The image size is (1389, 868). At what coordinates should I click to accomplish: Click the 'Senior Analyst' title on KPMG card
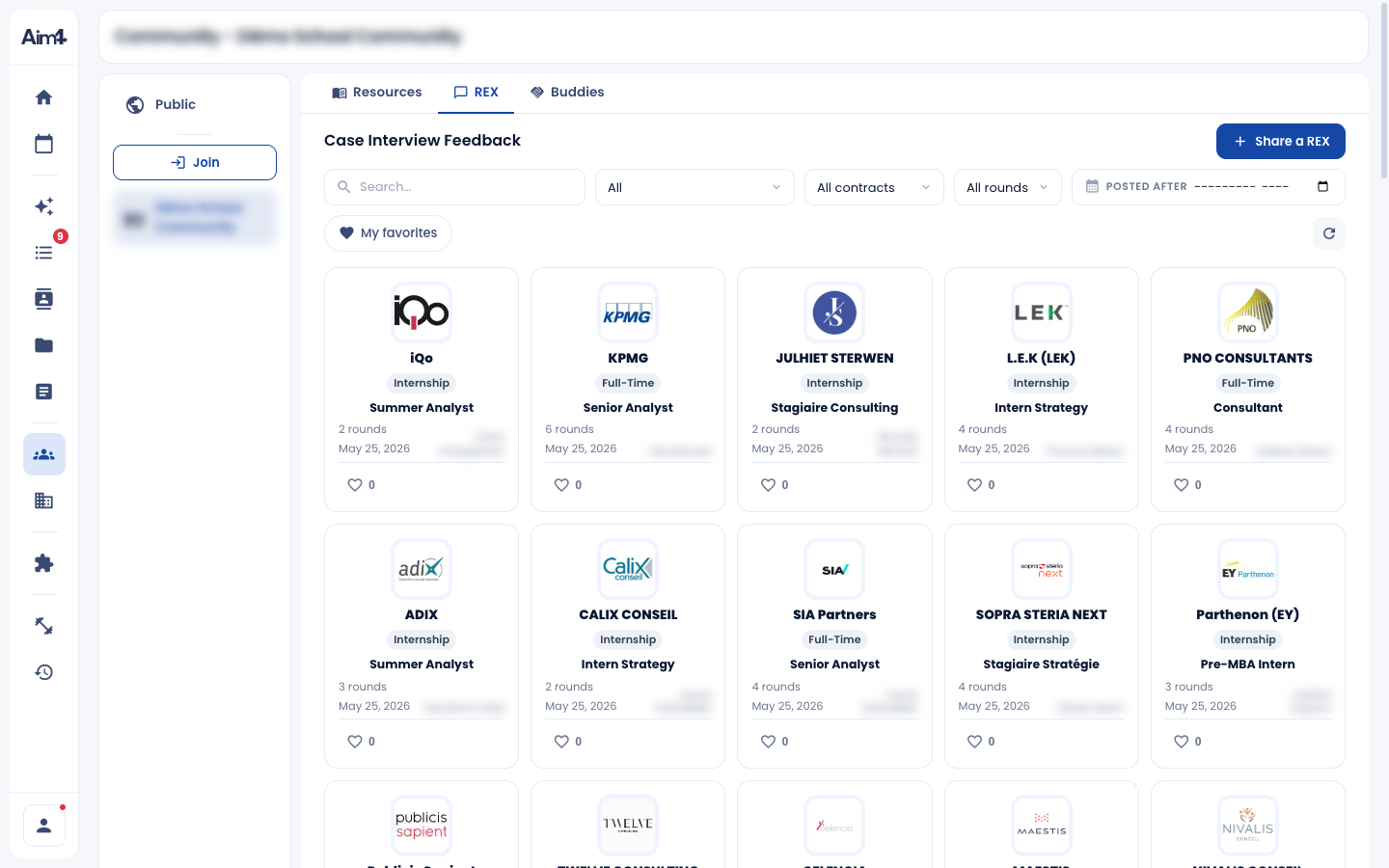pos(628,408)
